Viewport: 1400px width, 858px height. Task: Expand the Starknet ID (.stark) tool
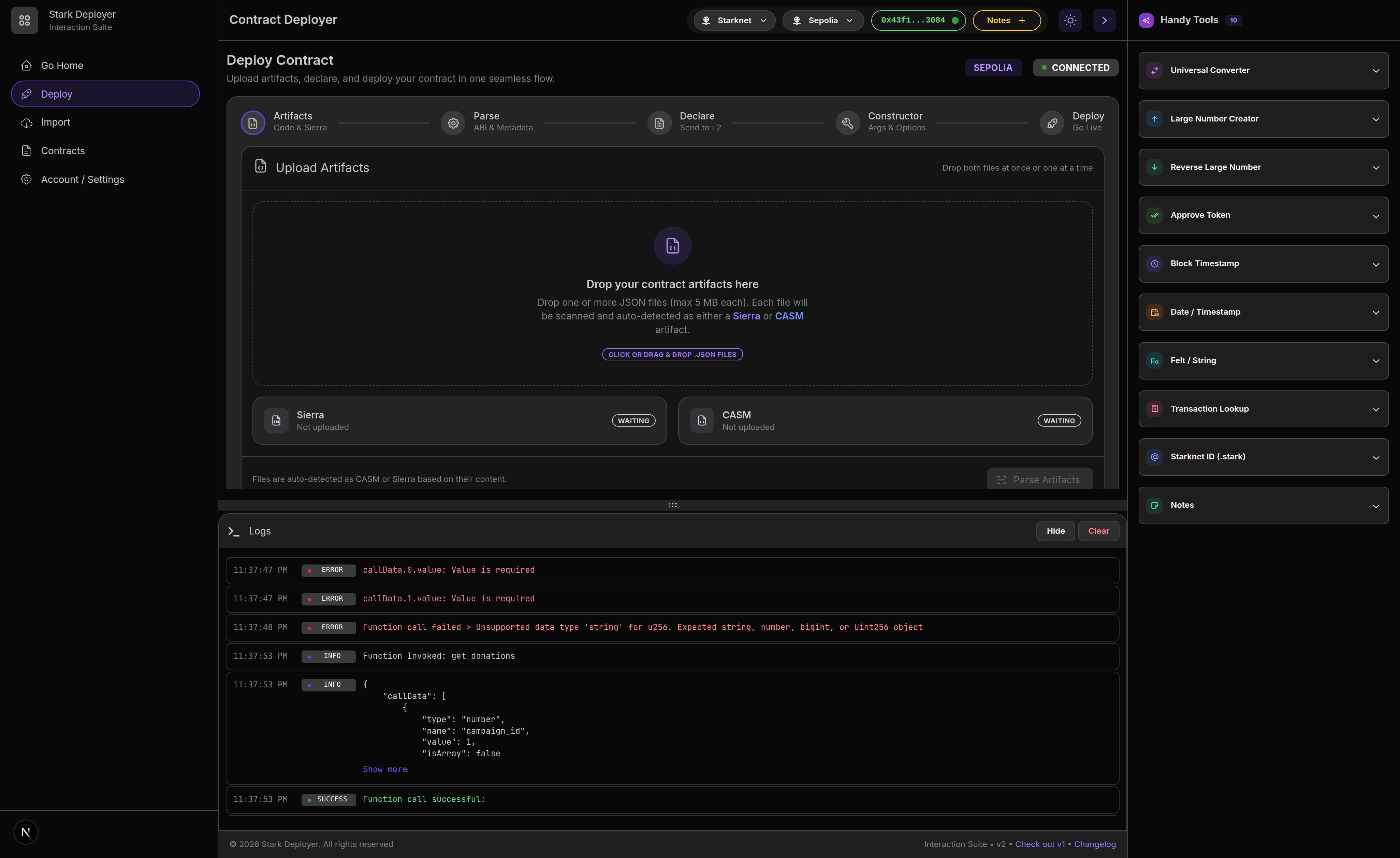[1264, 457]
